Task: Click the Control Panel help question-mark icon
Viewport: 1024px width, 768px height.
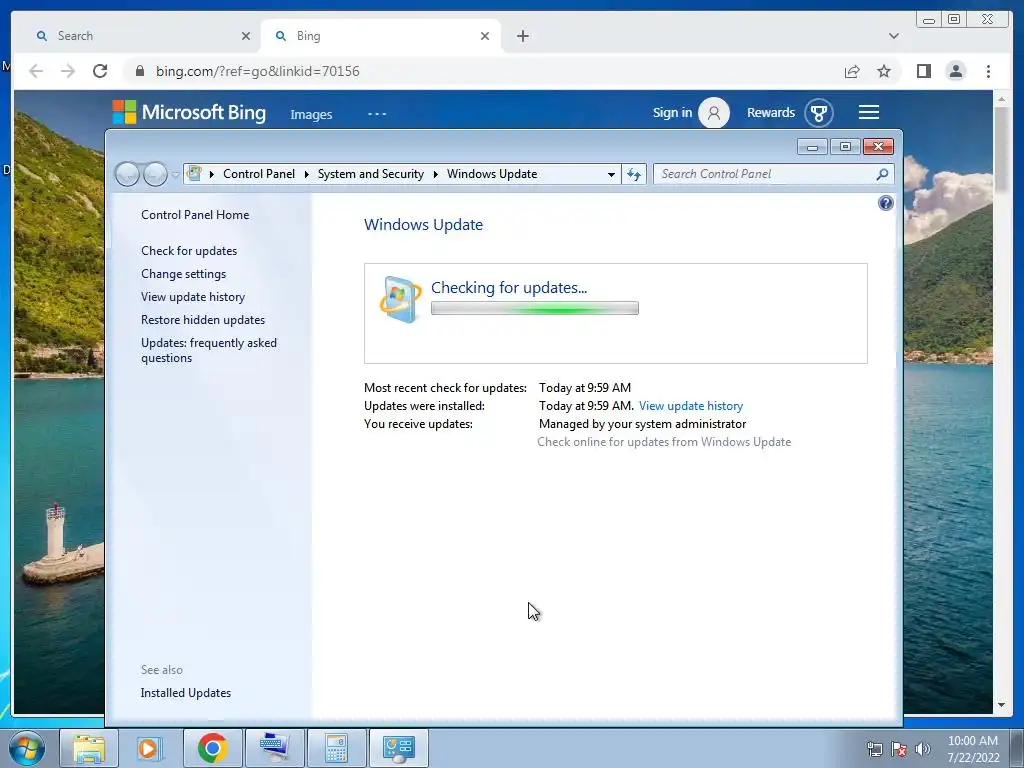Action: [x=886, y=203]
